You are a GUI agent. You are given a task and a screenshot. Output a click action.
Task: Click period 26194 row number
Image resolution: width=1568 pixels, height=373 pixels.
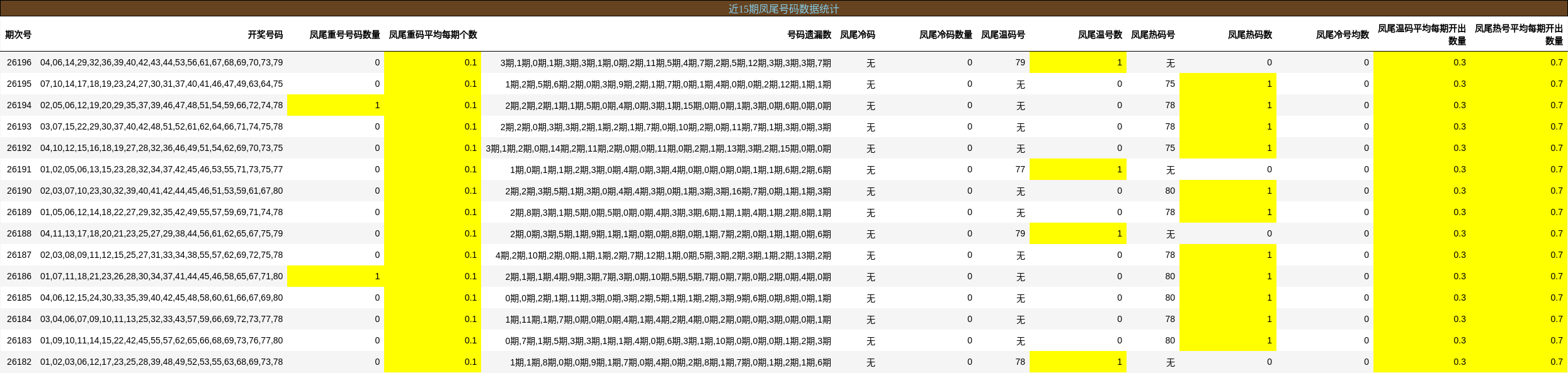coord(19,105)
